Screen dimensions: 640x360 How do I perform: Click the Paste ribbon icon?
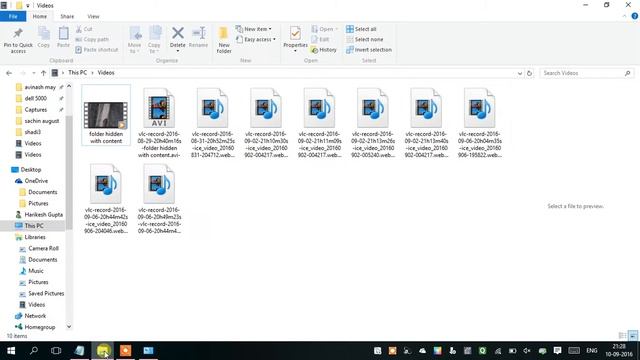click(x=63, y=33)
